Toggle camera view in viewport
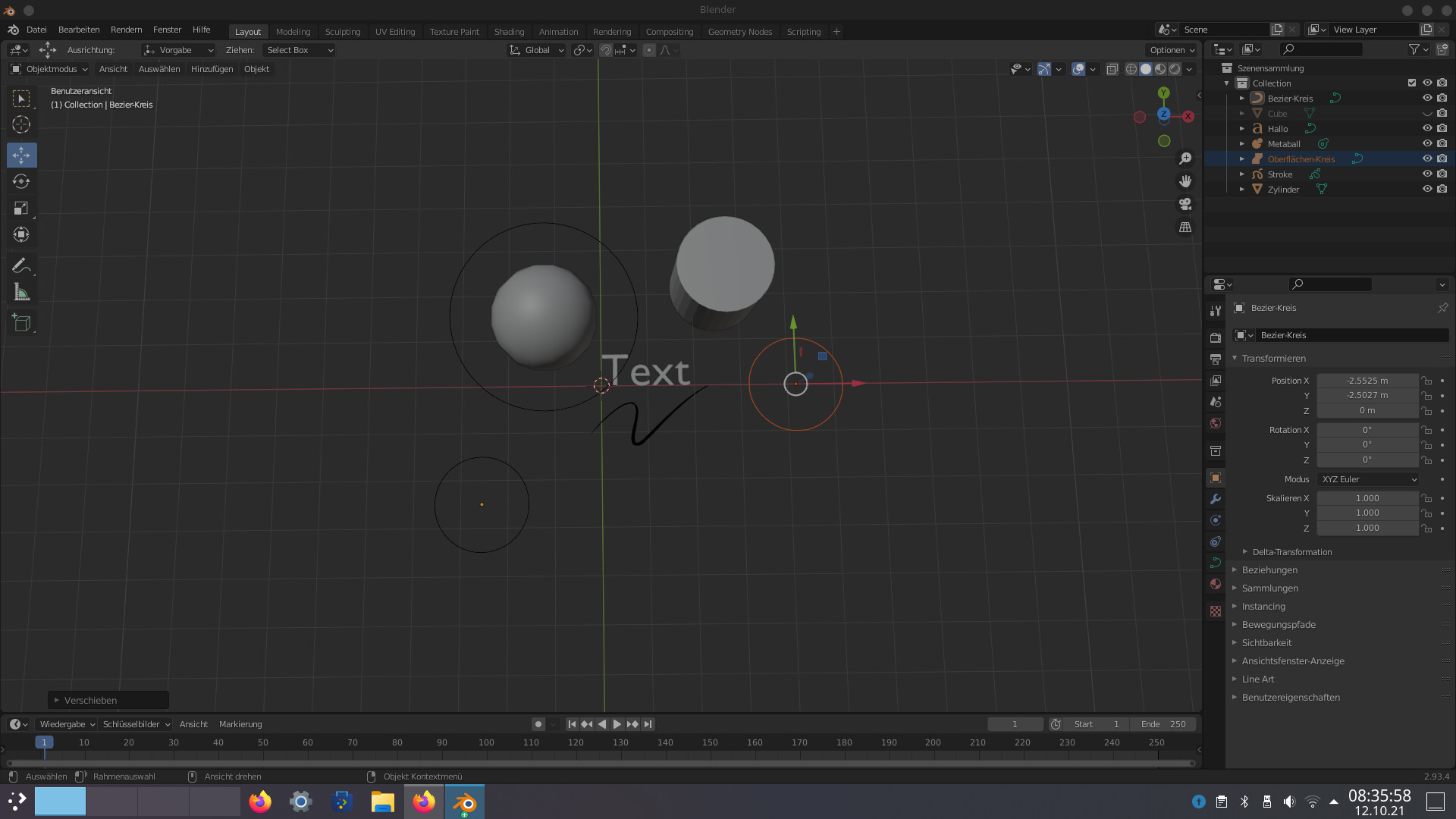This screenshot has height=819, width=1456. pyautogui.click(x=1185, y=204)
